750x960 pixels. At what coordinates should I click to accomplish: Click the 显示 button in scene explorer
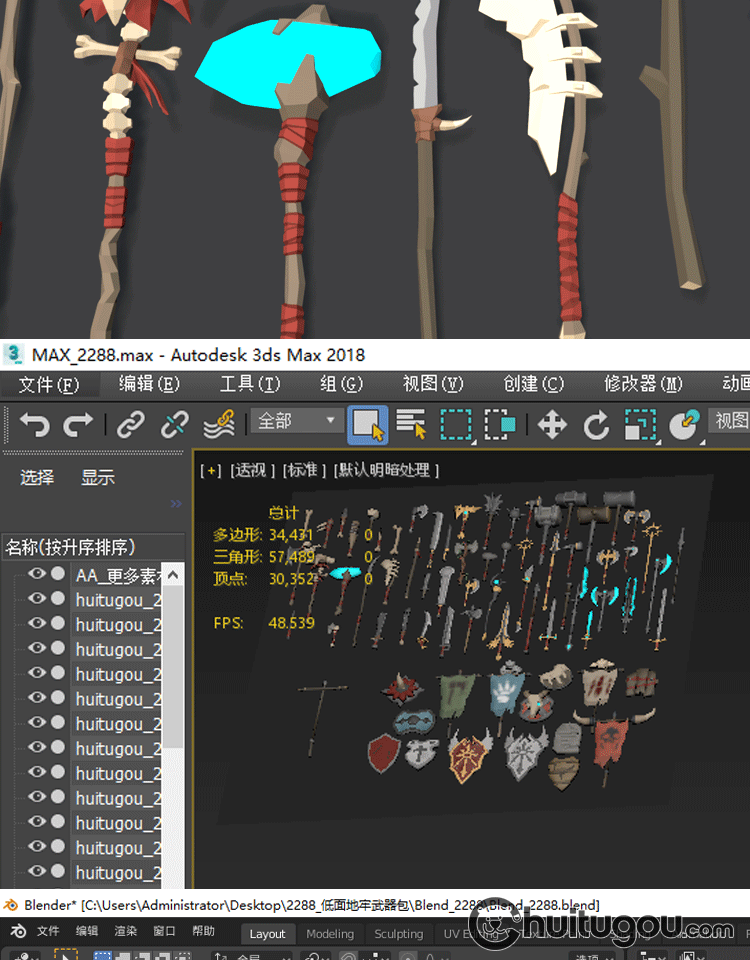coord(98,478)
